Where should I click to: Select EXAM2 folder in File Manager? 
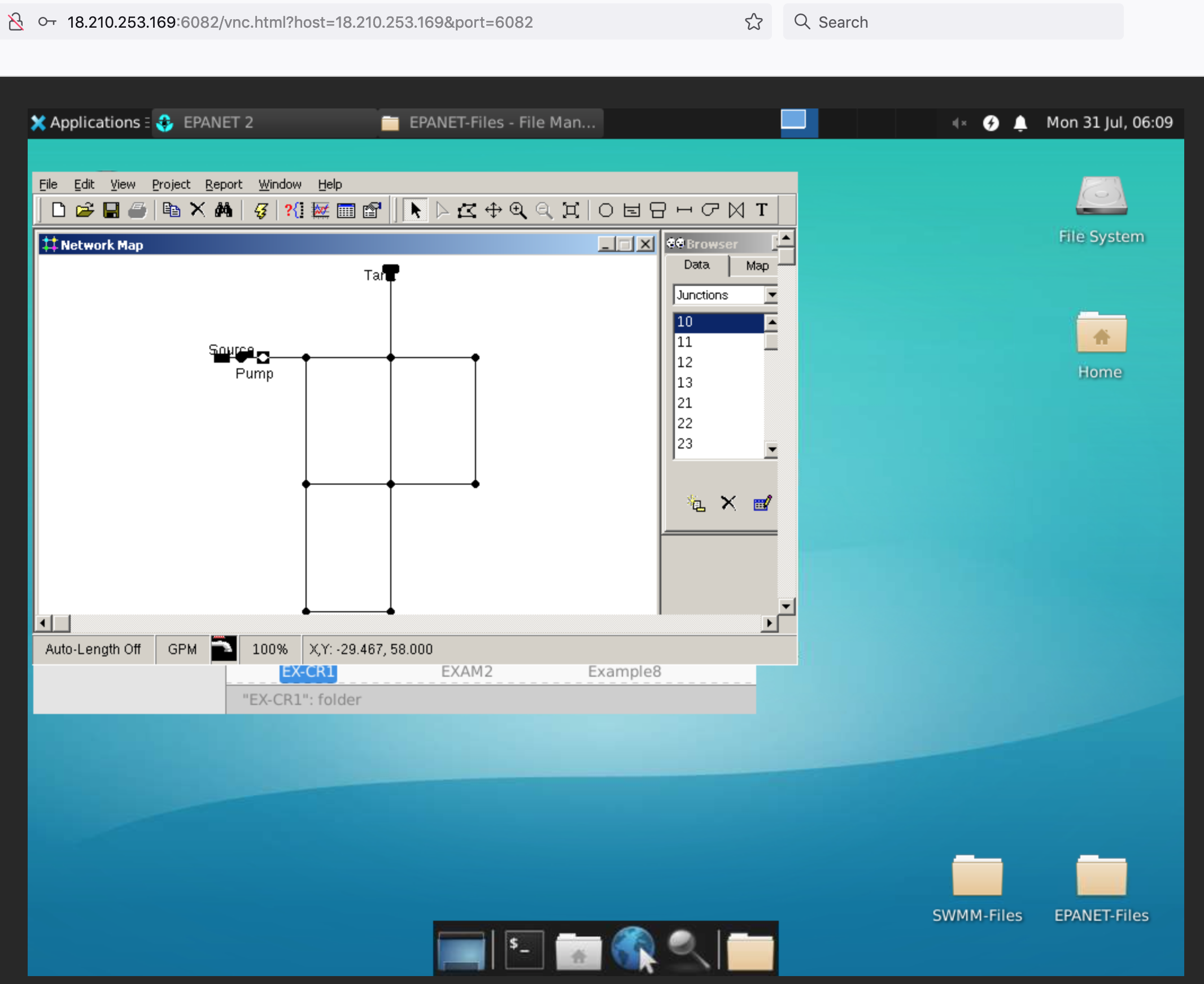click(x=467, y=672)
